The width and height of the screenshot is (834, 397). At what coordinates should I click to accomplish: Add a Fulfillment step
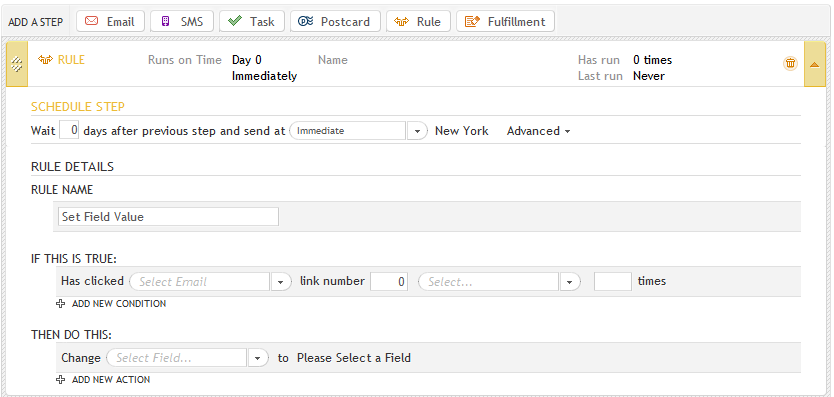coord(505,22)
